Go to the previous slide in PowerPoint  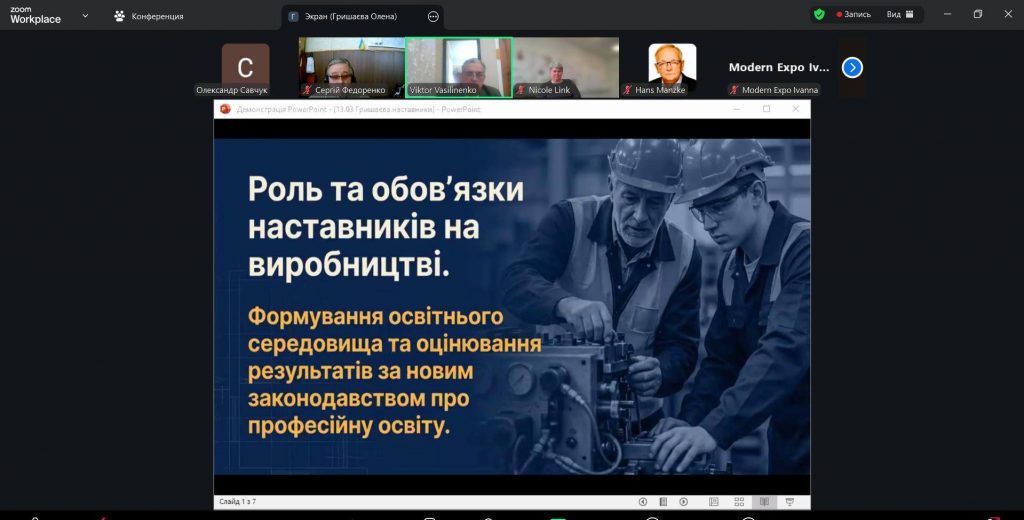[643, 501]
